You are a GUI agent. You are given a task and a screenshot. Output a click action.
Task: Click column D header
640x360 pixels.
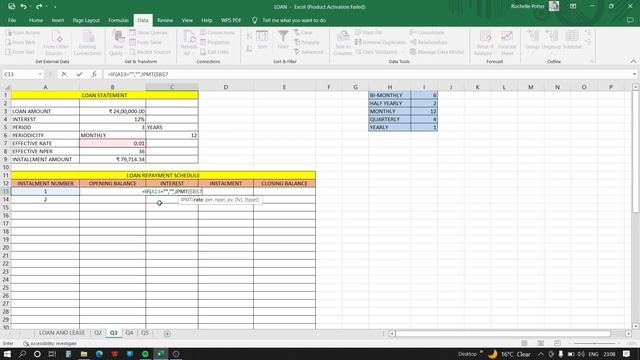(x=226, y=87)
